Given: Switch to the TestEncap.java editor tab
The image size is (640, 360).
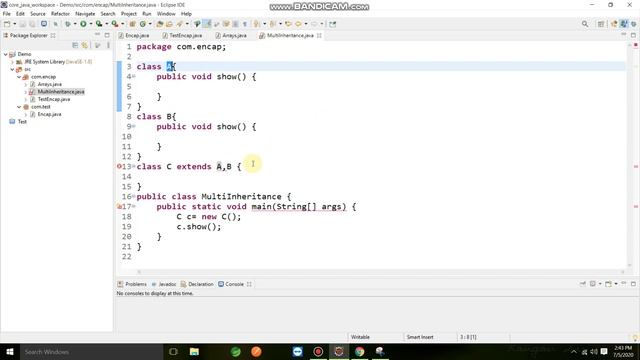Looking at the screenshot, I should coord(182,36).
